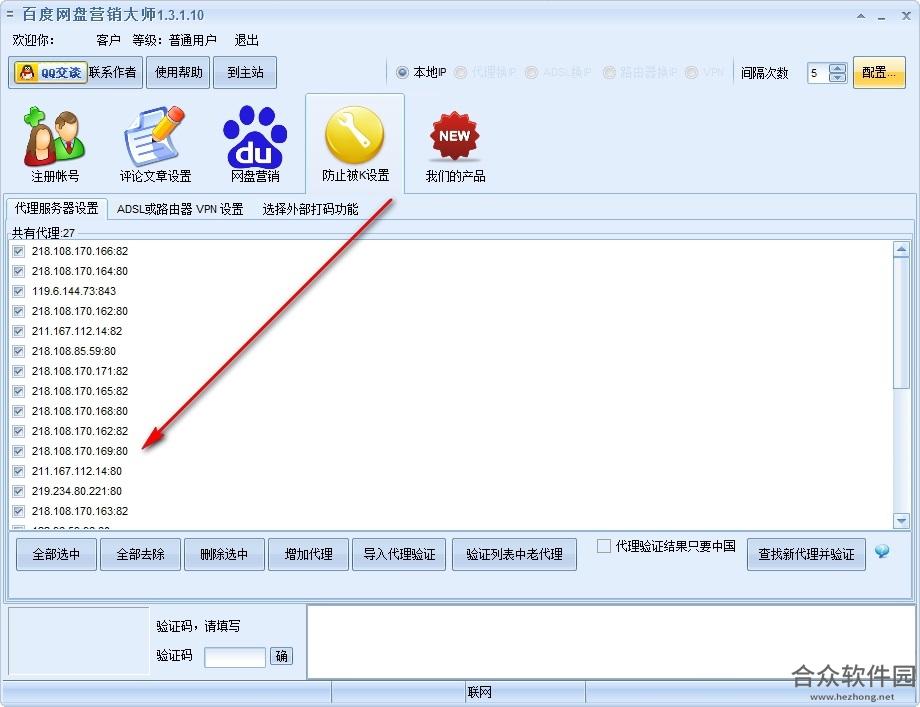Click 全部去除 to deselect all
The width and height of the screenshot is (920, 707).
[x=140, y=554]
